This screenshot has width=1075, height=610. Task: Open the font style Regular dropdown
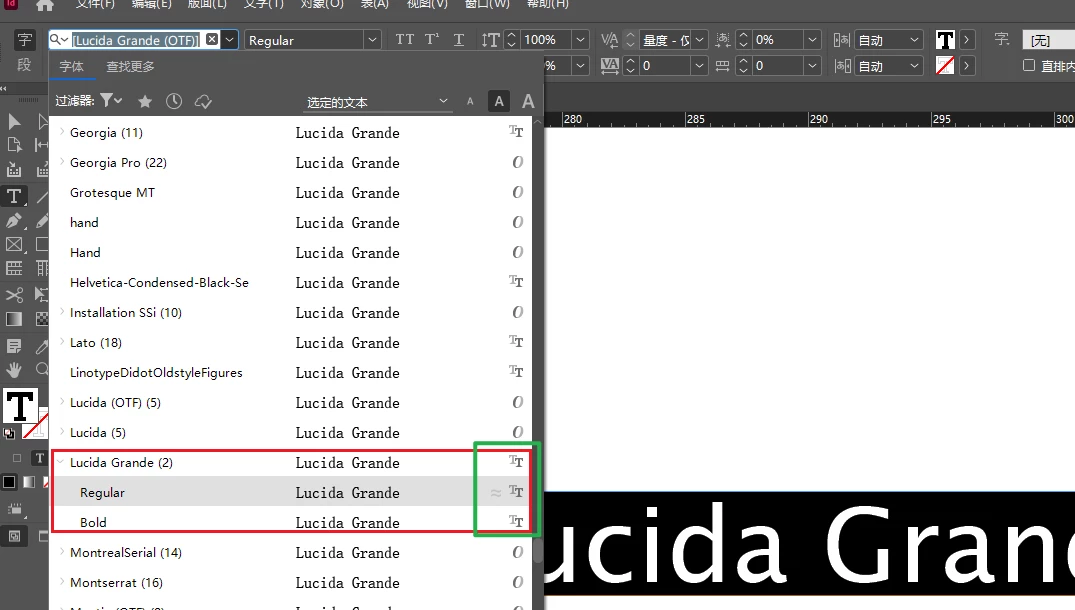click(372, 40)
